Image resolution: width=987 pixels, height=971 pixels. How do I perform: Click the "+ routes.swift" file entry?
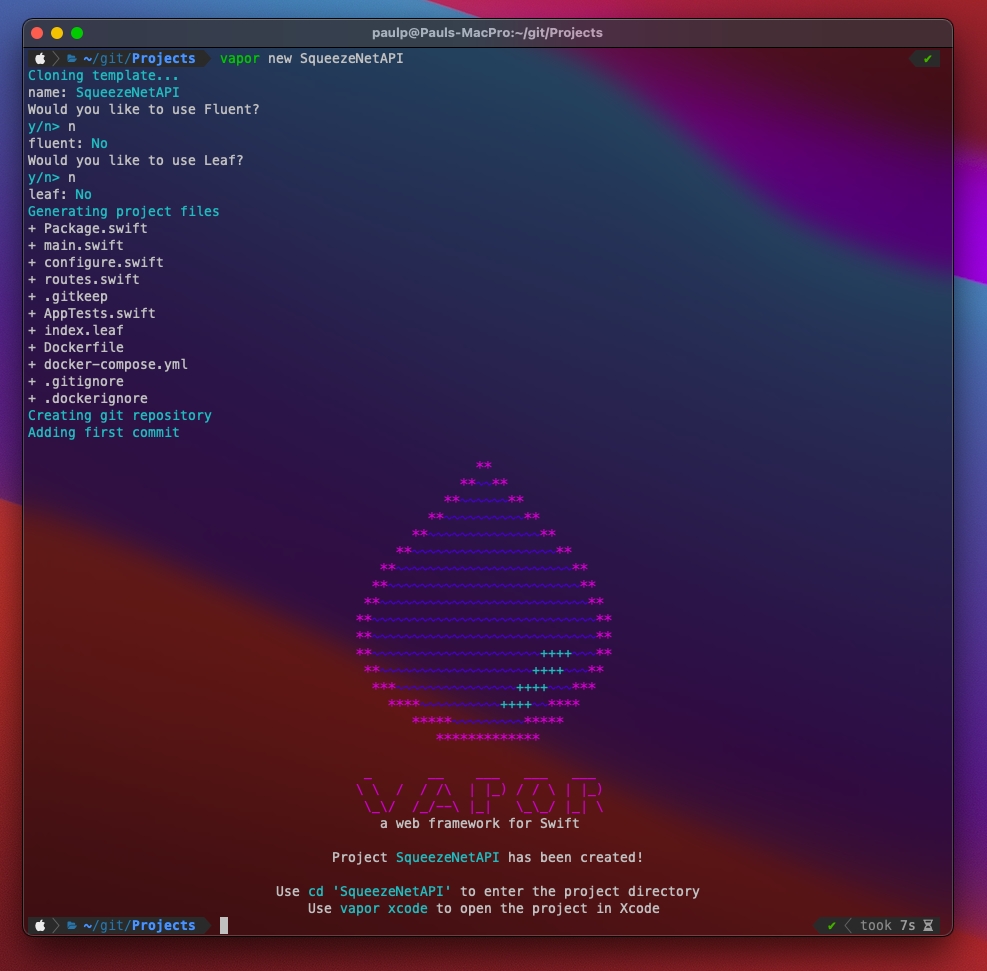click(84, 279)
